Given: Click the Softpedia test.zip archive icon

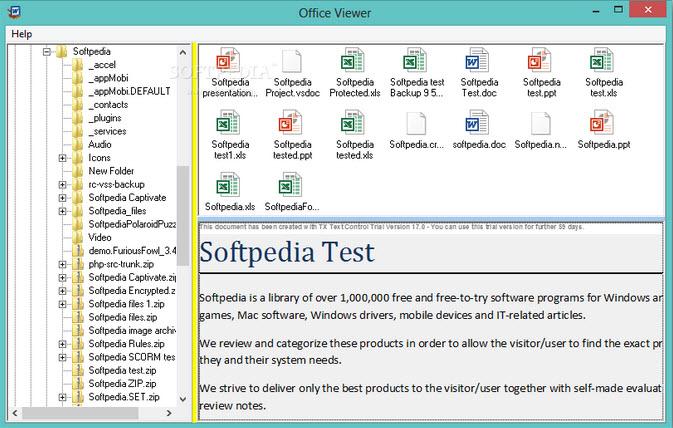Looking at the screenshot, I should [x=78, y=370].
